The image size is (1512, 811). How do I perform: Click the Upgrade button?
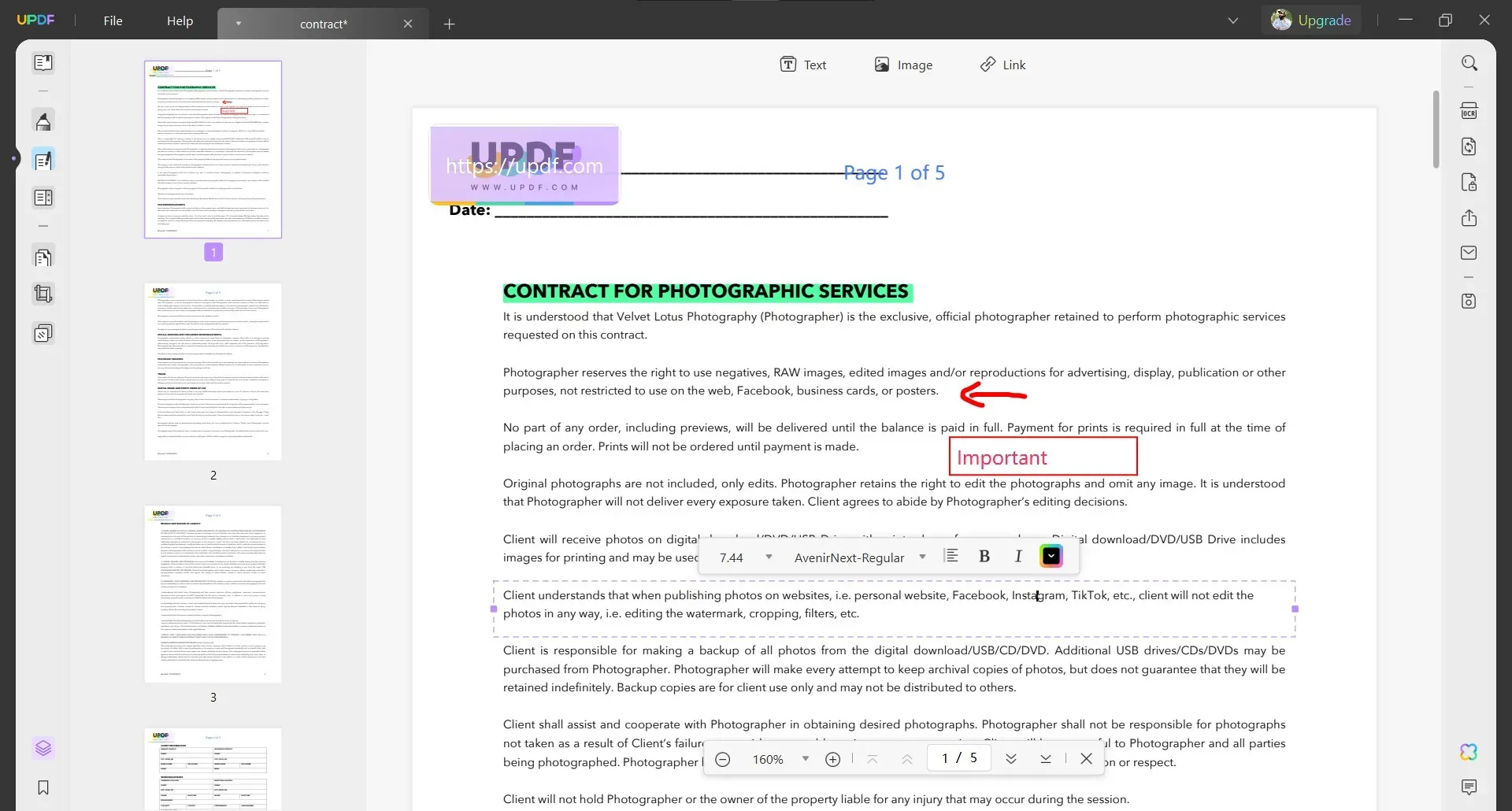pos(1311,20)
